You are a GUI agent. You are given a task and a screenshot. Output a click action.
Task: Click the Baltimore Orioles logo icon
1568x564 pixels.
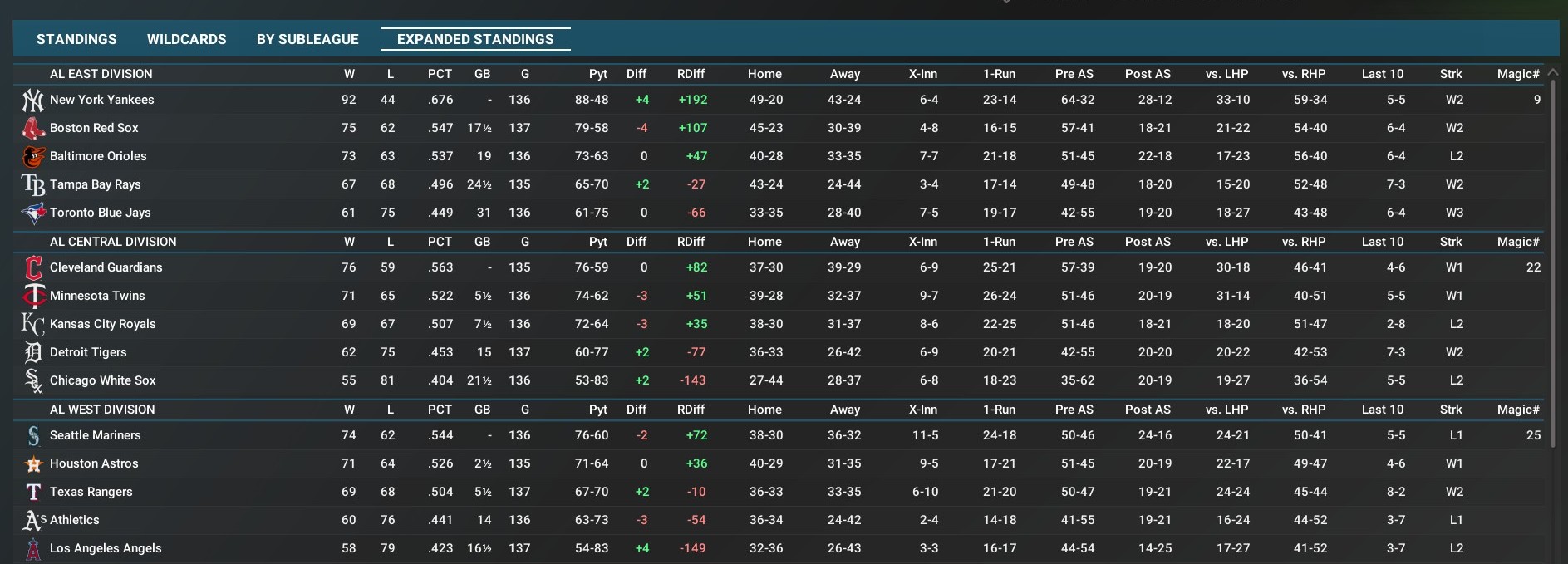tap(32, 157)
